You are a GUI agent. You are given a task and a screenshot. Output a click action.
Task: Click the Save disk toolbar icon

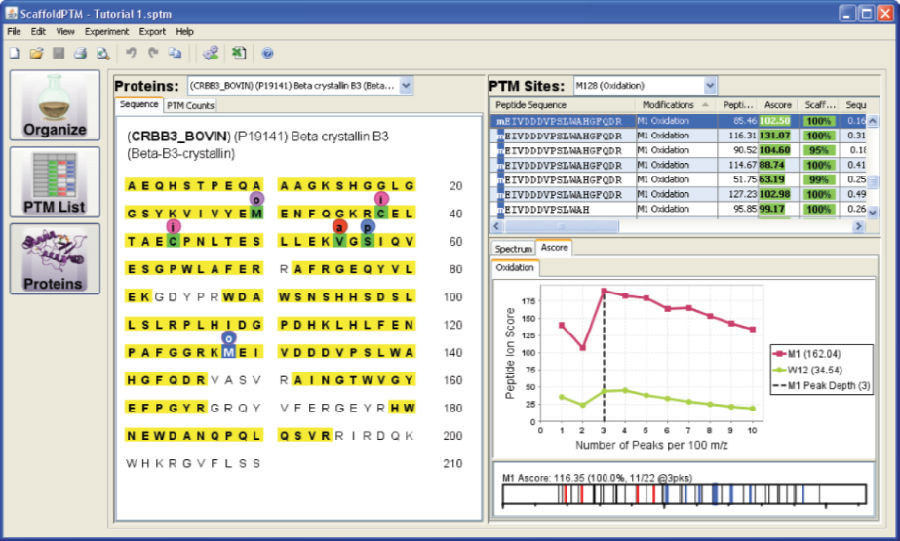pos(59,53)
